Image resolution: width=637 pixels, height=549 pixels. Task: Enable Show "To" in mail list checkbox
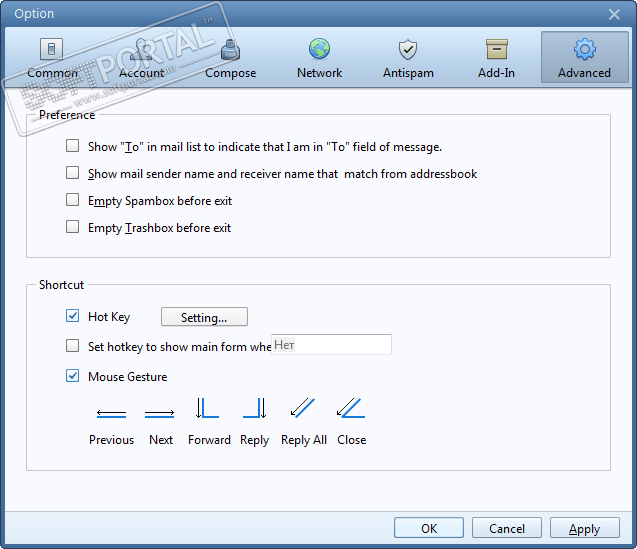72,146
